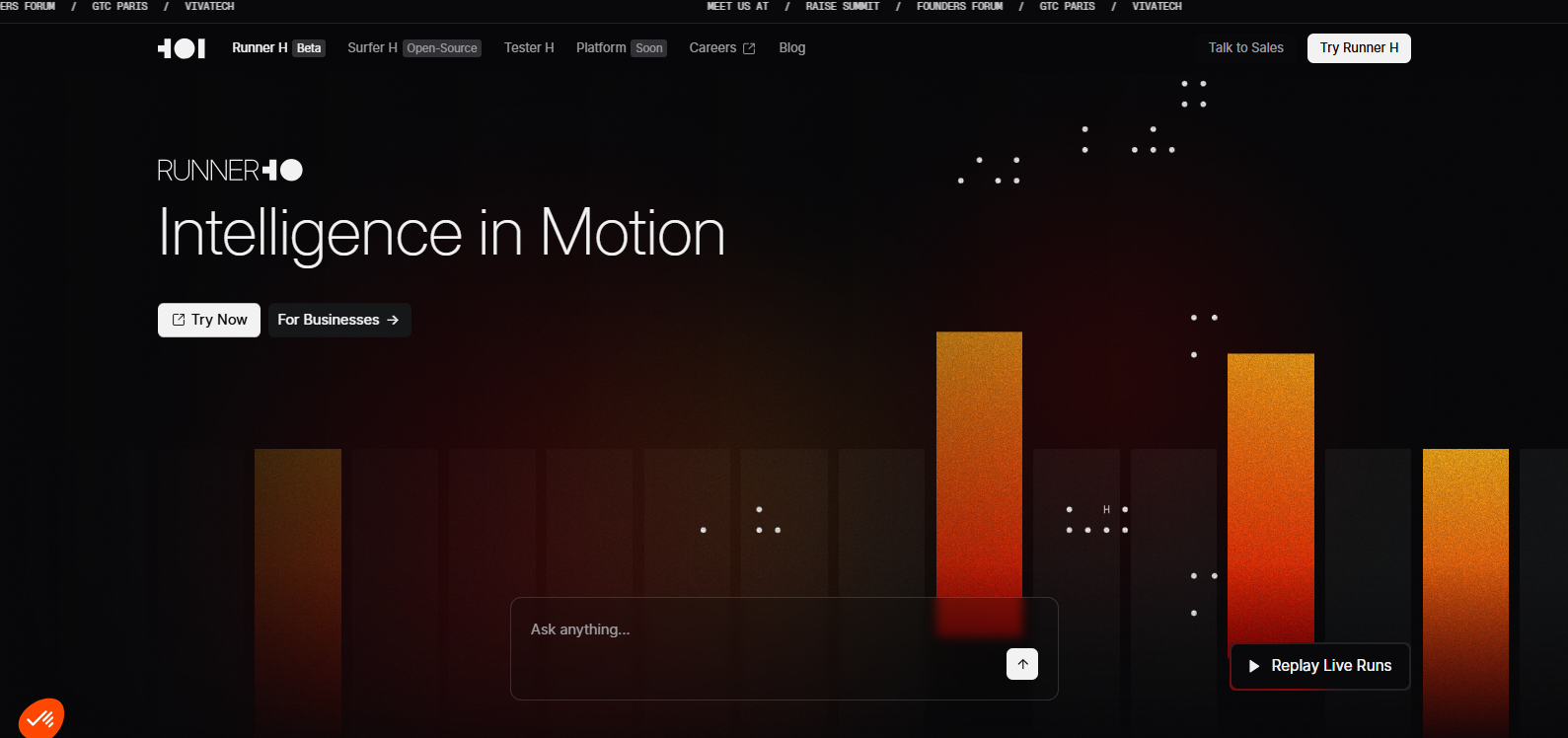Click the Beta badge next to Runner H
This screenshot has width=1568, height=738.
click(x=309, y=48)
